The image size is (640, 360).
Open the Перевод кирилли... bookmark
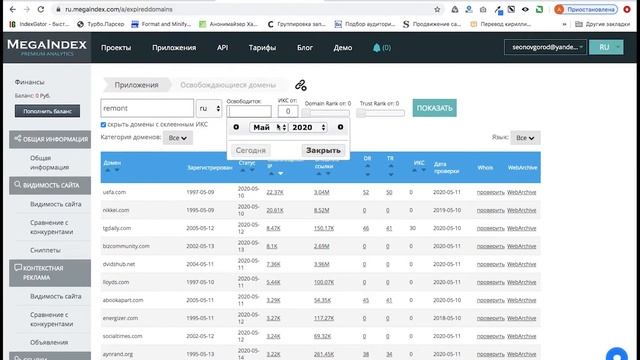tap(501, 24)
